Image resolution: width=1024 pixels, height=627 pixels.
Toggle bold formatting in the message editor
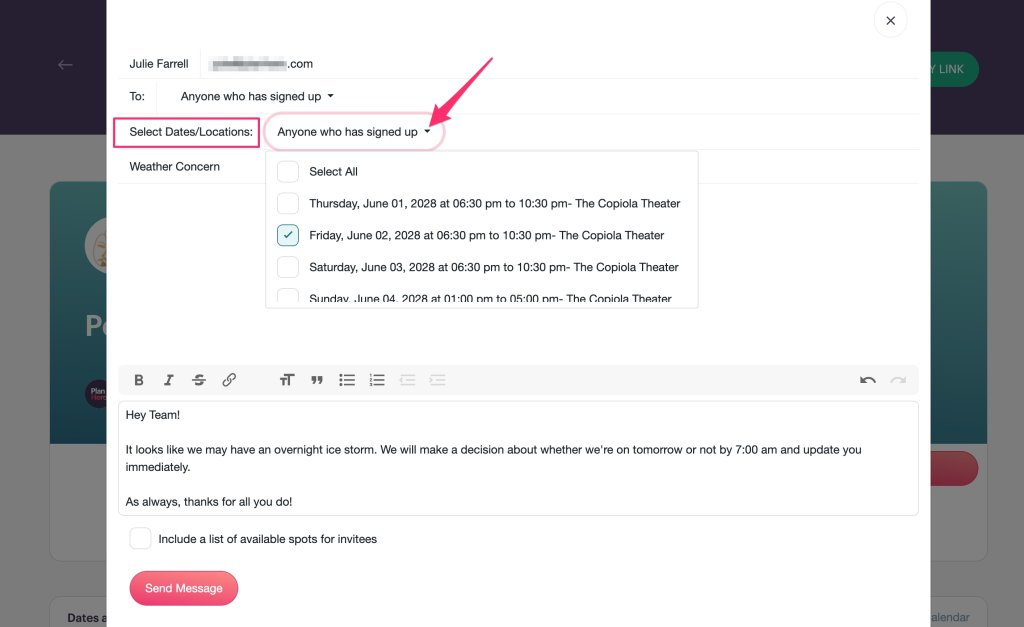tap(138, 380)
